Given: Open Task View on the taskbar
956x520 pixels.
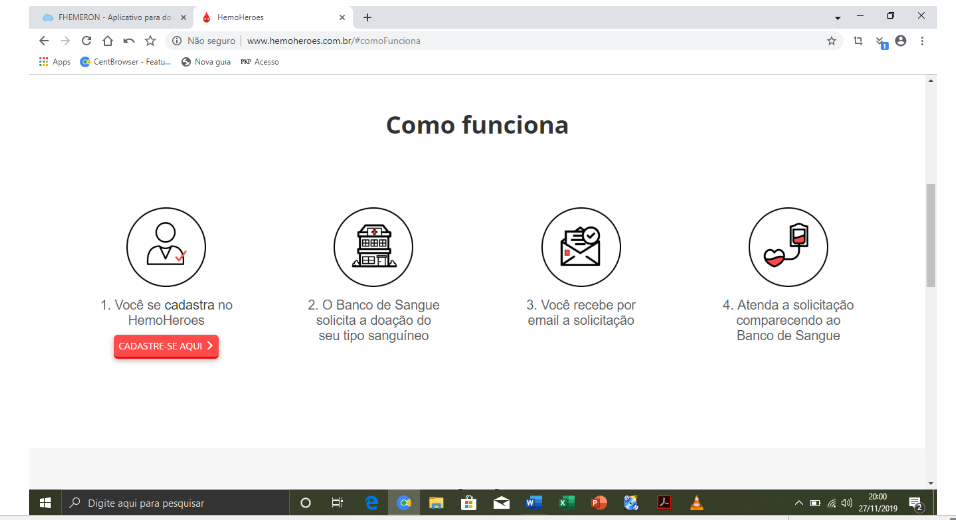Looking at the screenshot, I should coord(337,503).
